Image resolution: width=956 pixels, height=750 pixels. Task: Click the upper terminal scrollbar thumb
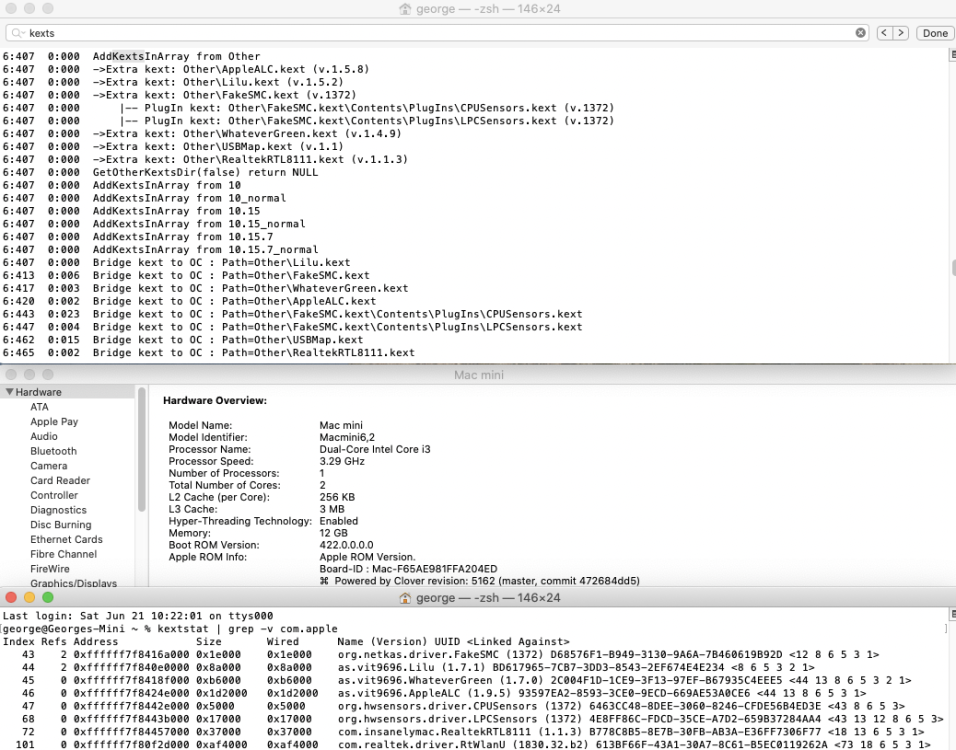(x=953, y=267)
